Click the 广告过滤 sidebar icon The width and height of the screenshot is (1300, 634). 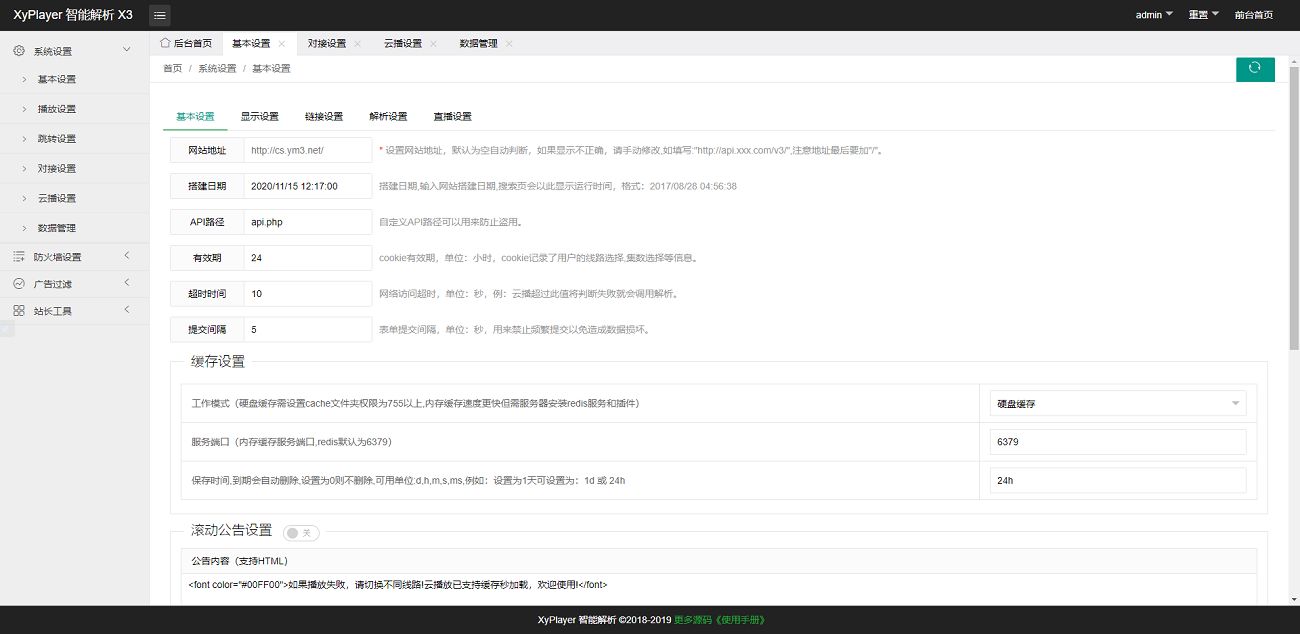[x=19, y=284]
